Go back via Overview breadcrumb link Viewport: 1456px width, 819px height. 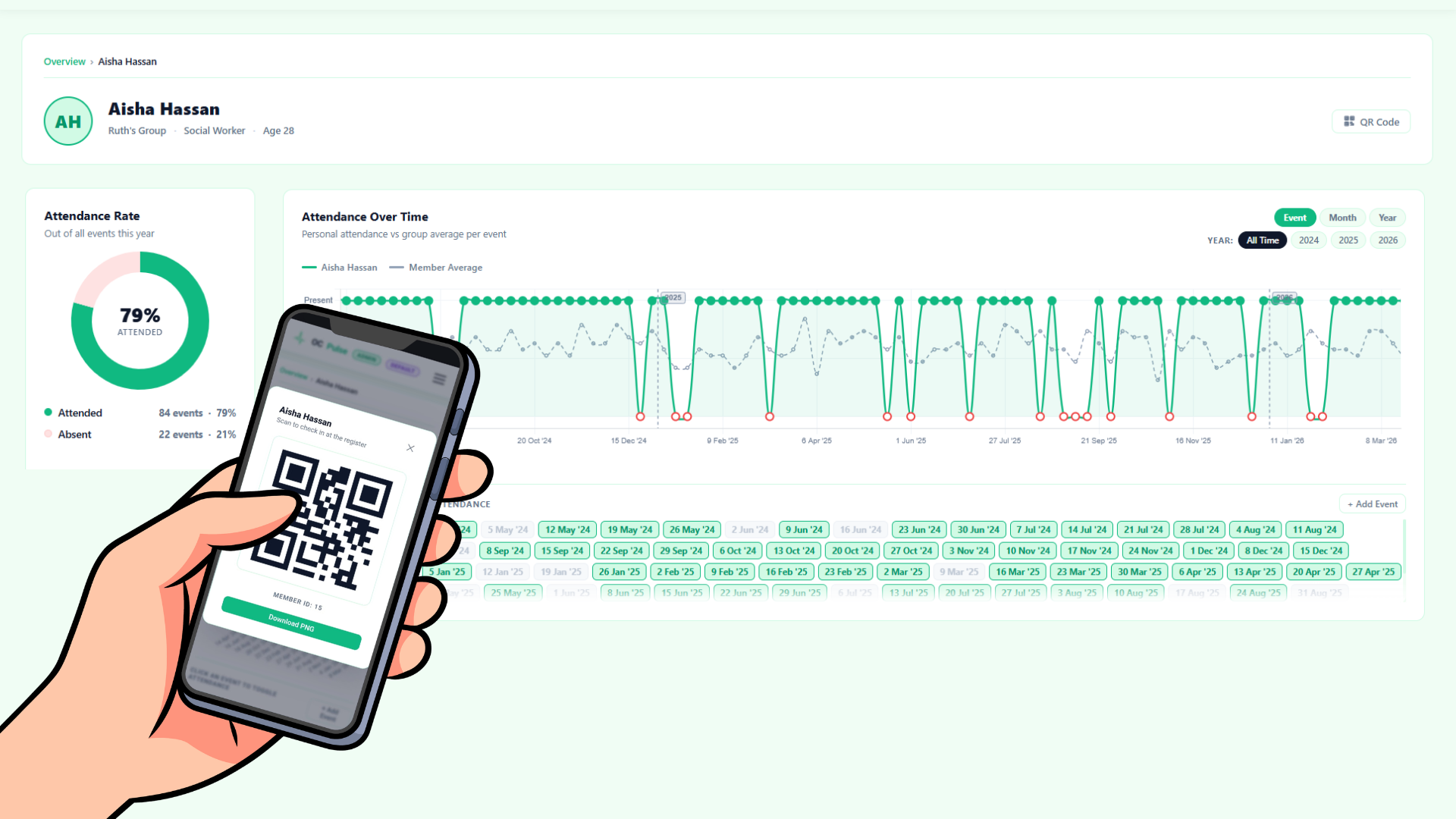64,61
